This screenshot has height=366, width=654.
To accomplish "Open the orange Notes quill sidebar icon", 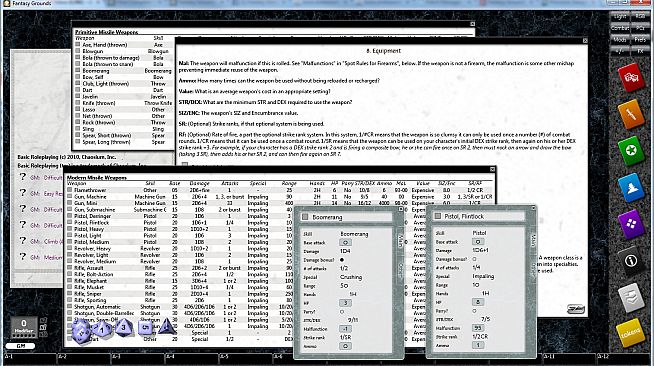I will click(631, 114).
